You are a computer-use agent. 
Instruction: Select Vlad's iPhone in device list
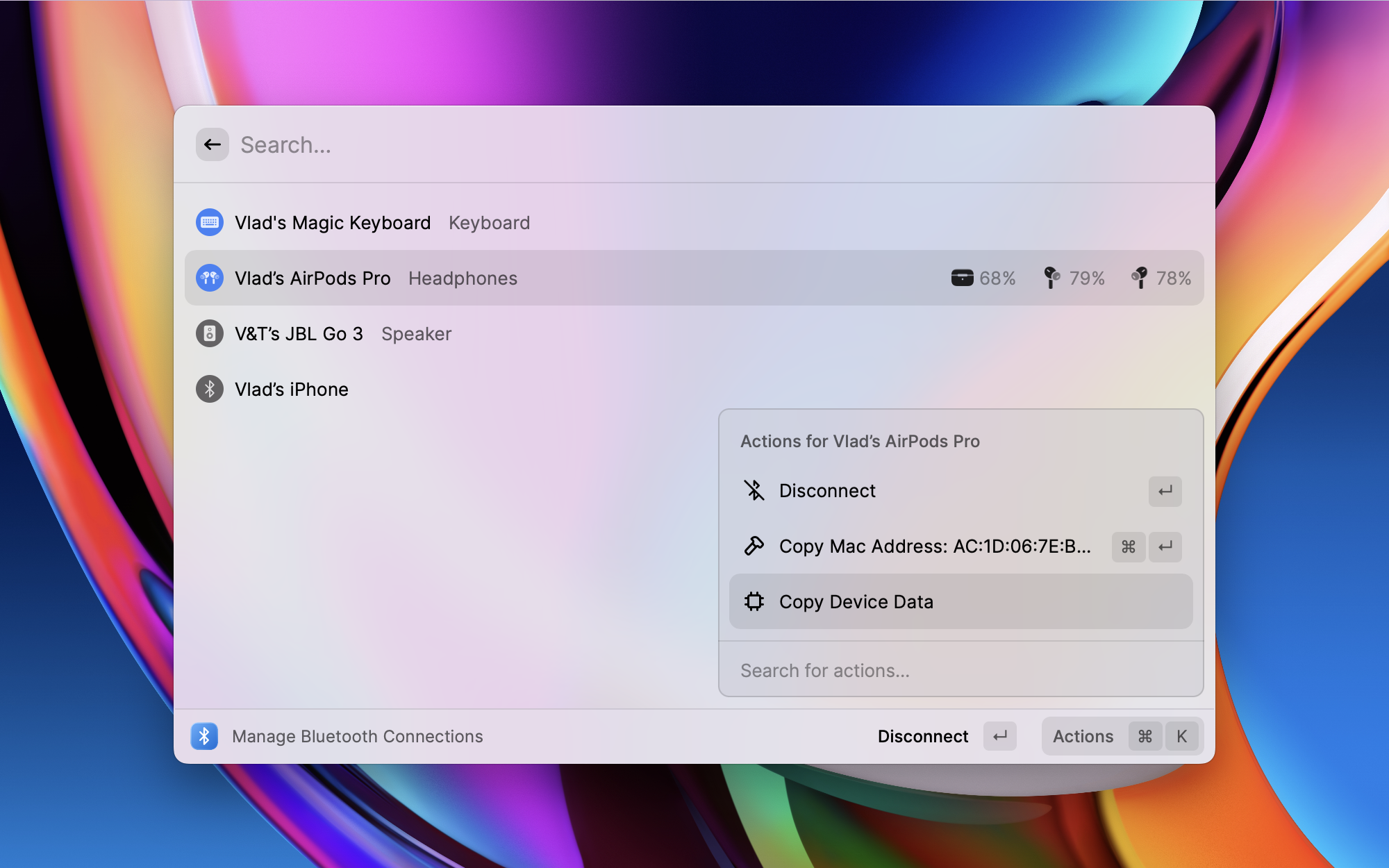(x=292, y=389)
